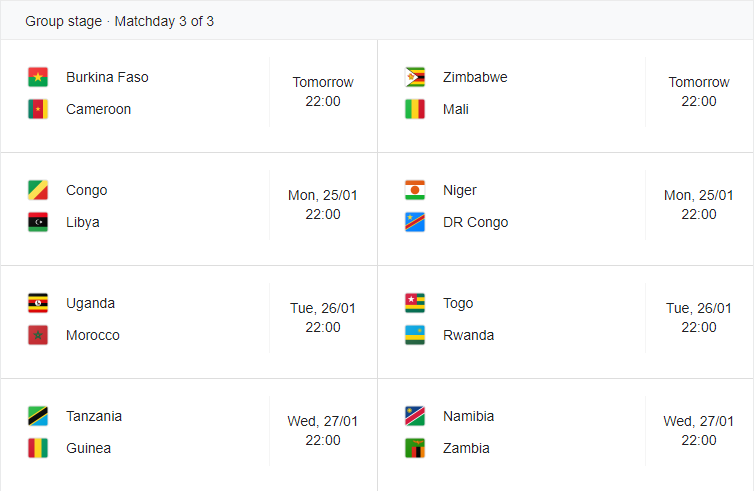Click the Cameroon flag icon
Image resolution: width=754 pixels, height=491 pixels.
[38, 109]
